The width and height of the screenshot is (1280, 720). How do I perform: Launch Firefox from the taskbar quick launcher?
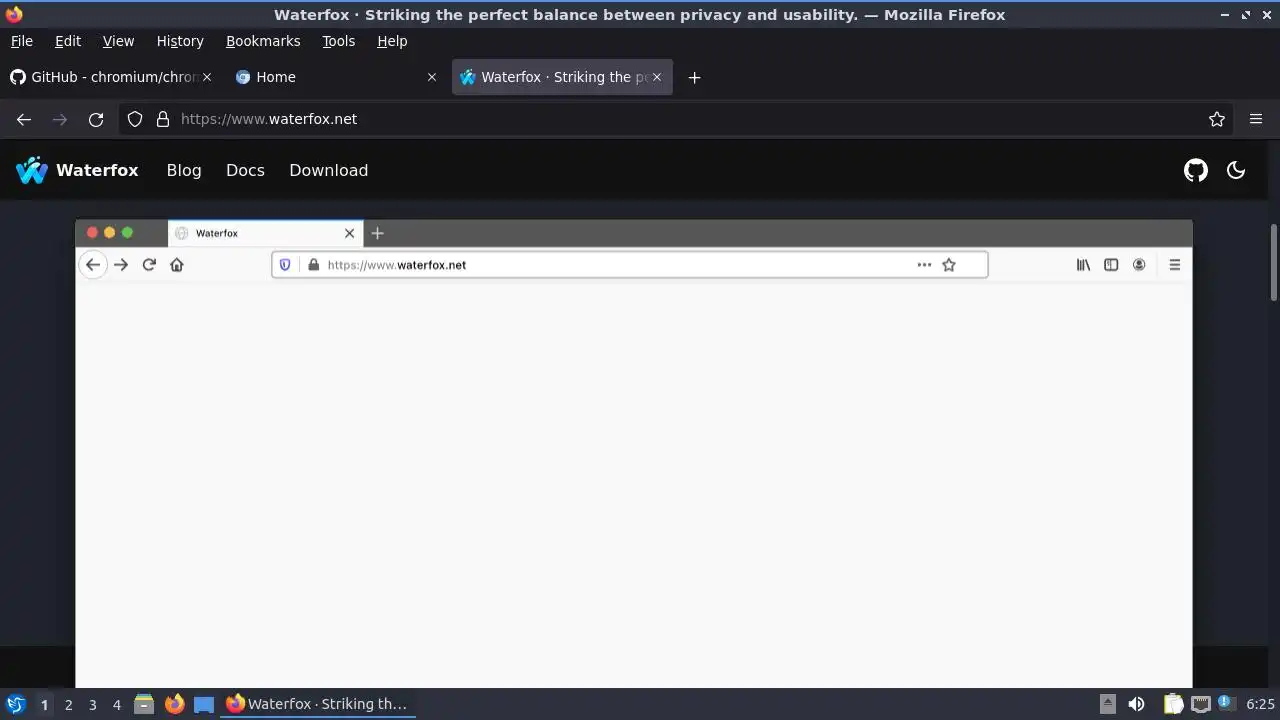pos(174,704)
